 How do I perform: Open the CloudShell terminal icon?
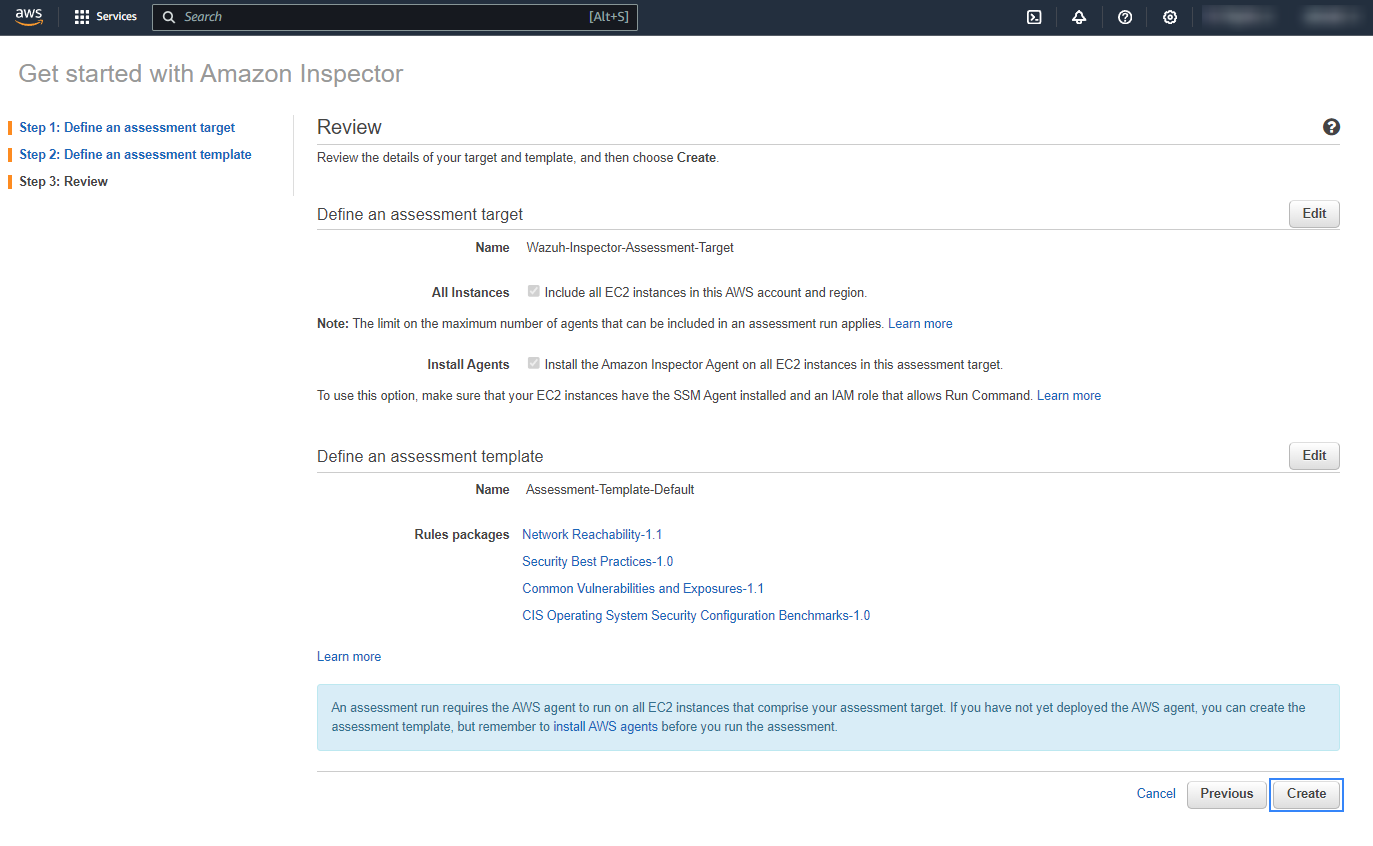pyautogui.click(x=1035, y=17)
